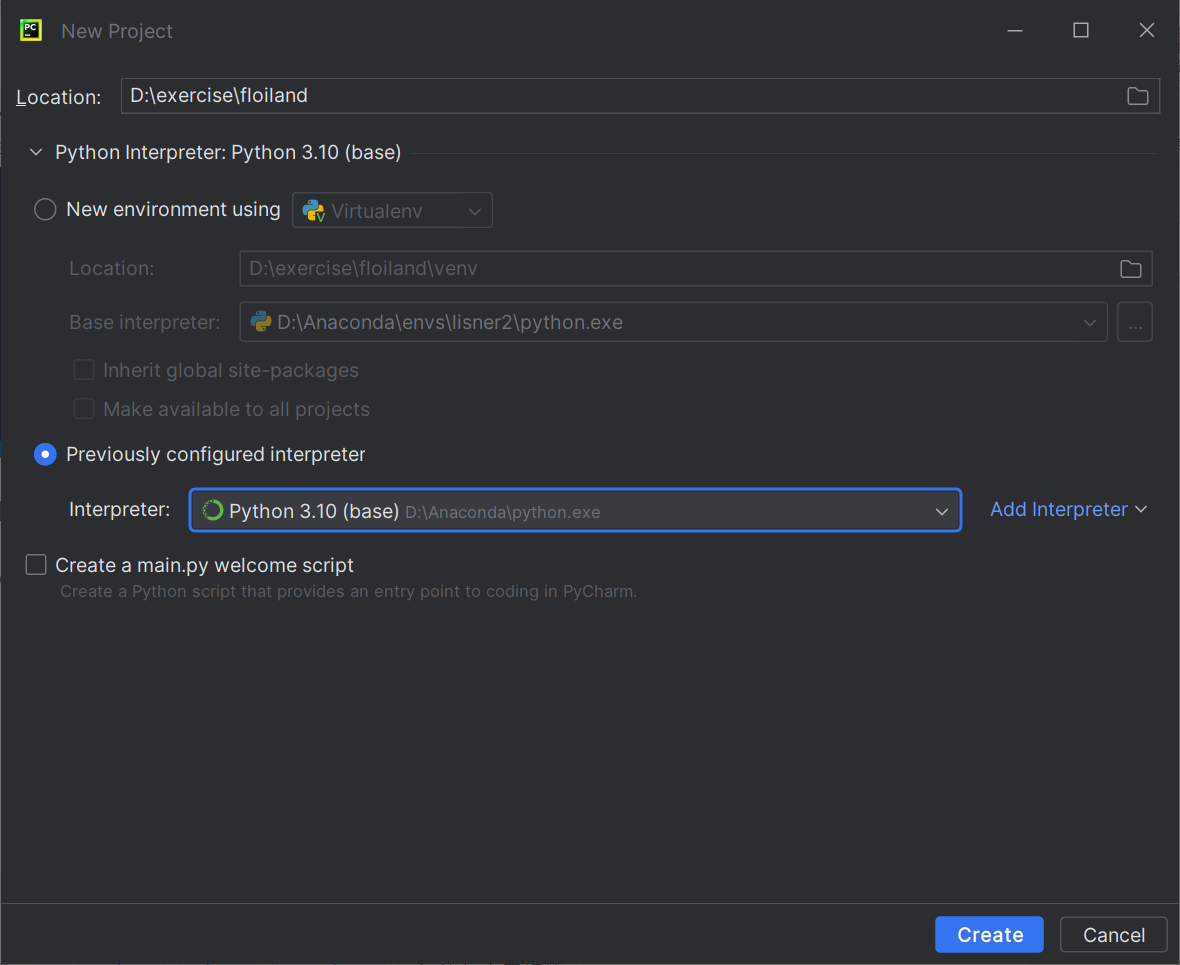
Task: Click the Cancel button
Action: click(x=1113, y=934)
